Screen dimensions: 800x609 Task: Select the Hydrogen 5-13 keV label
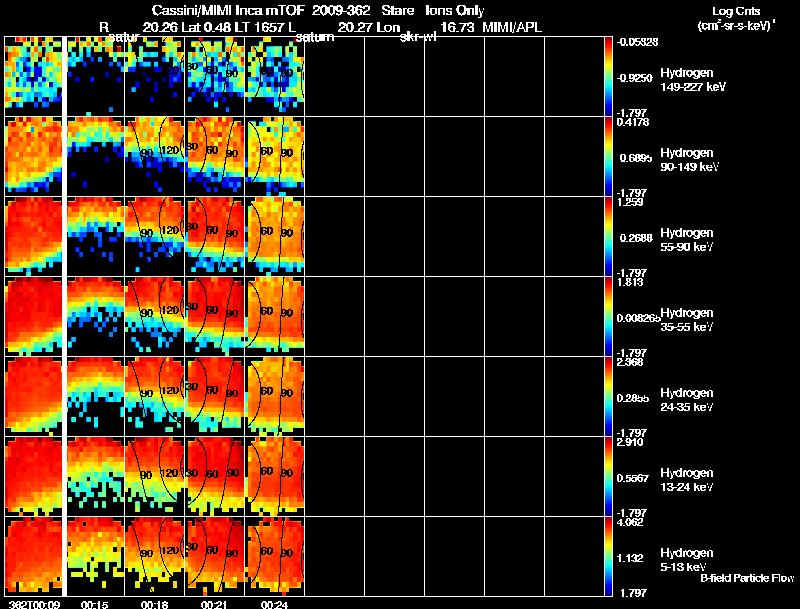pos(687,560)
